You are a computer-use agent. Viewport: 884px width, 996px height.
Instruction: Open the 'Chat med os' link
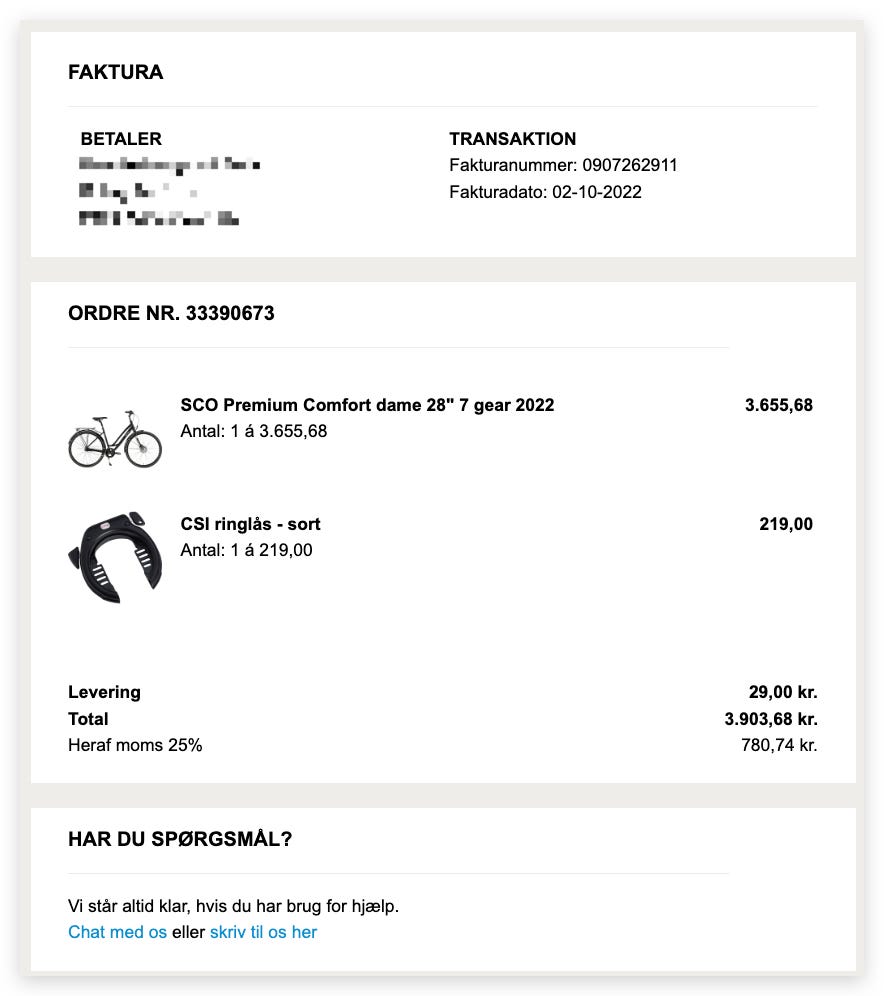117,932
